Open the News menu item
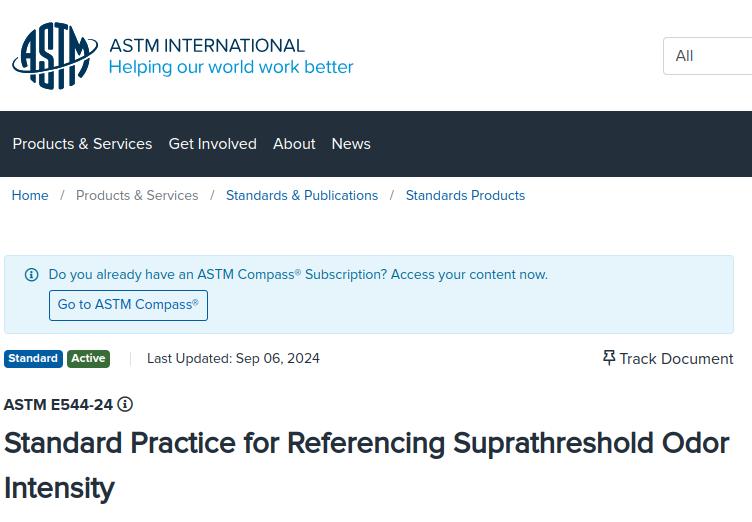This screenshot has height=522, width=752. 351,144
